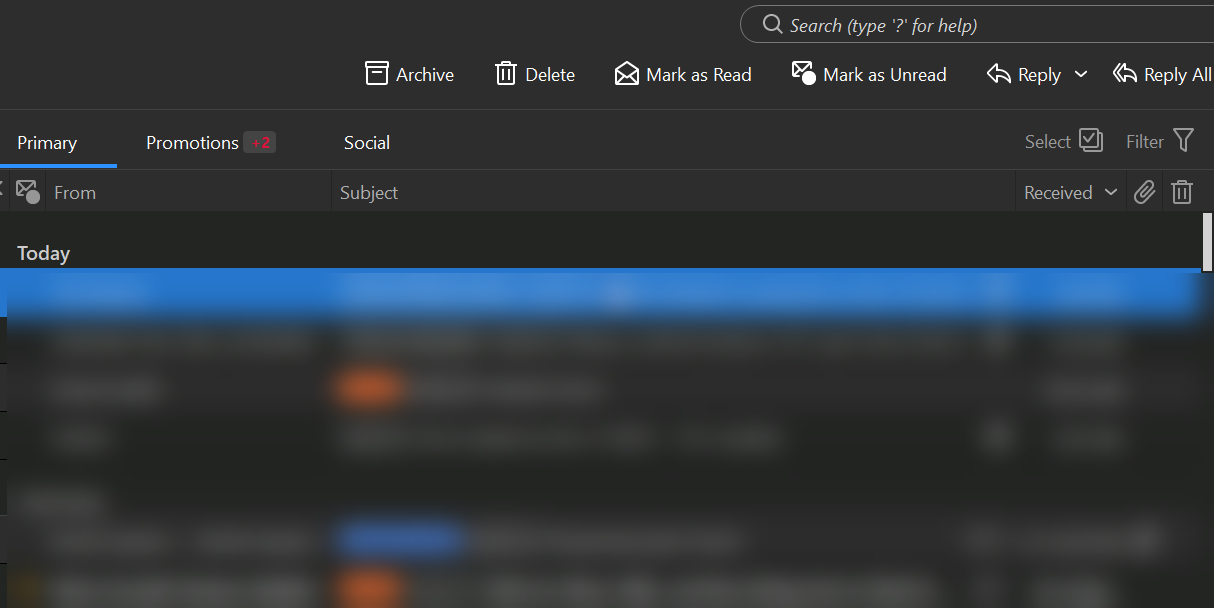The width and height of the screenshot is (1214, 608).
Task: Delete message using the toolbar trash icon
Action: [x=506, y=74]
